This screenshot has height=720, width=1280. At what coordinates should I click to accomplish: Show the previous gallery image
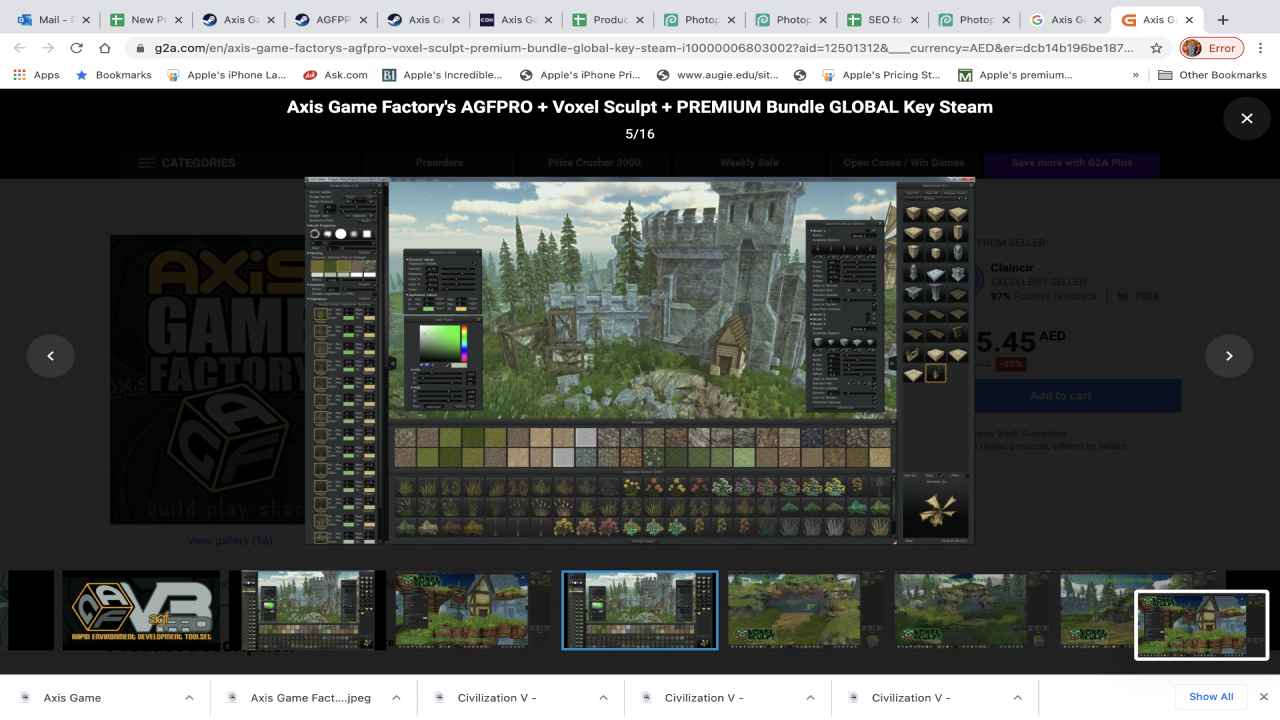tap(51, 355)
